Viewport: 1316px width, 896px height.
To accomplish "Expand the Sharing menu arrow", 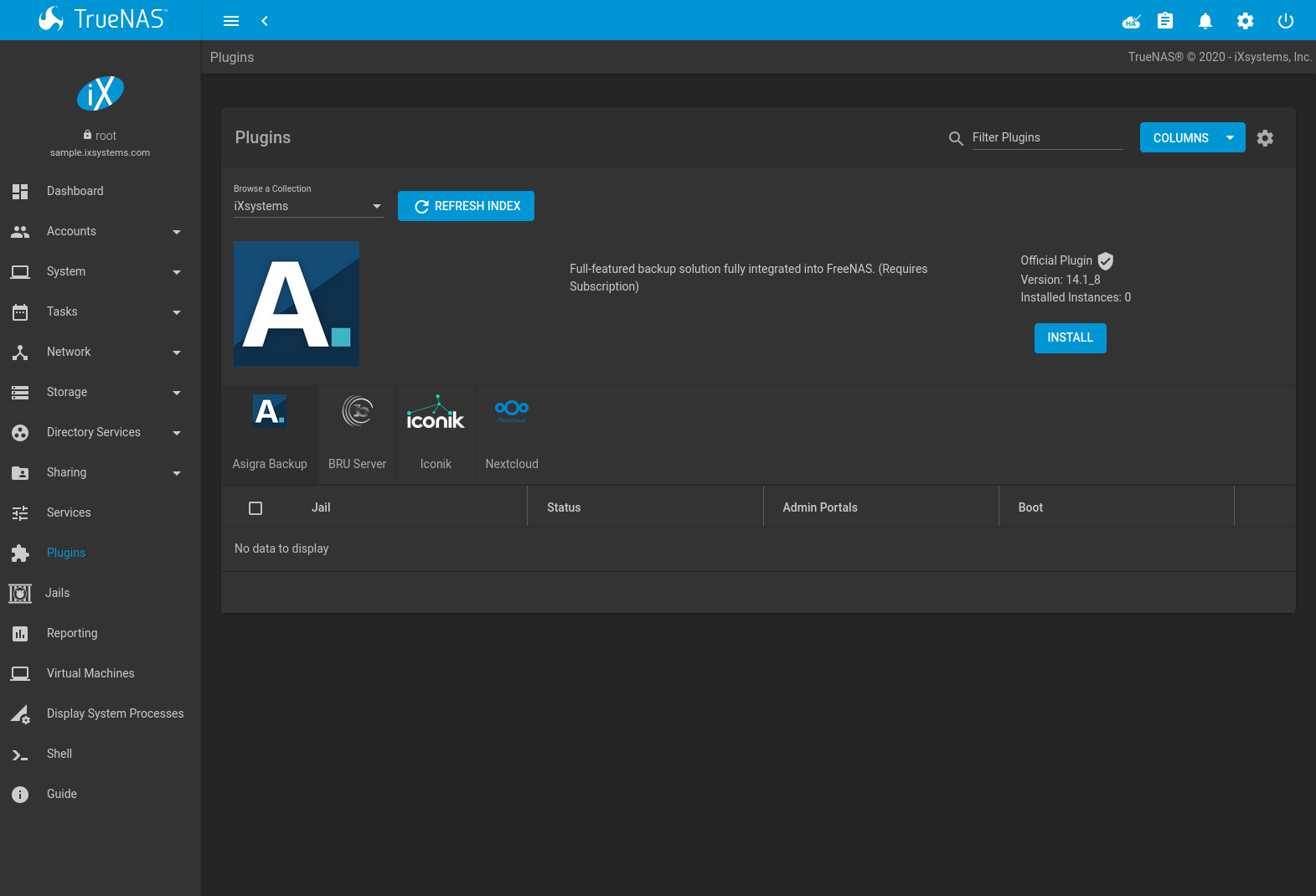I will point(177,473).
